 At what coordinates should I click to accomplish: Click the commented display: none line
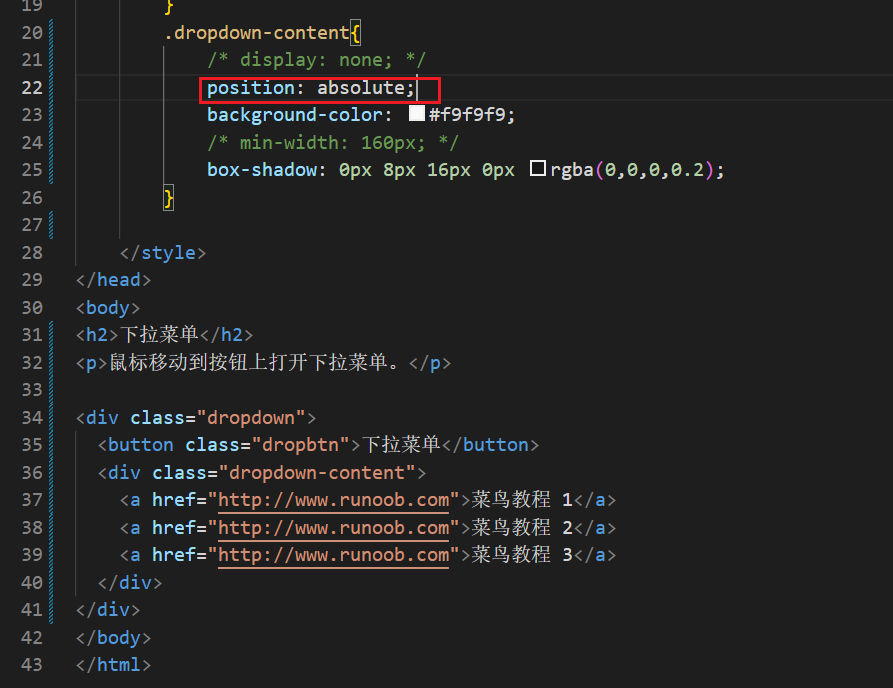click(x=316, y=60)
